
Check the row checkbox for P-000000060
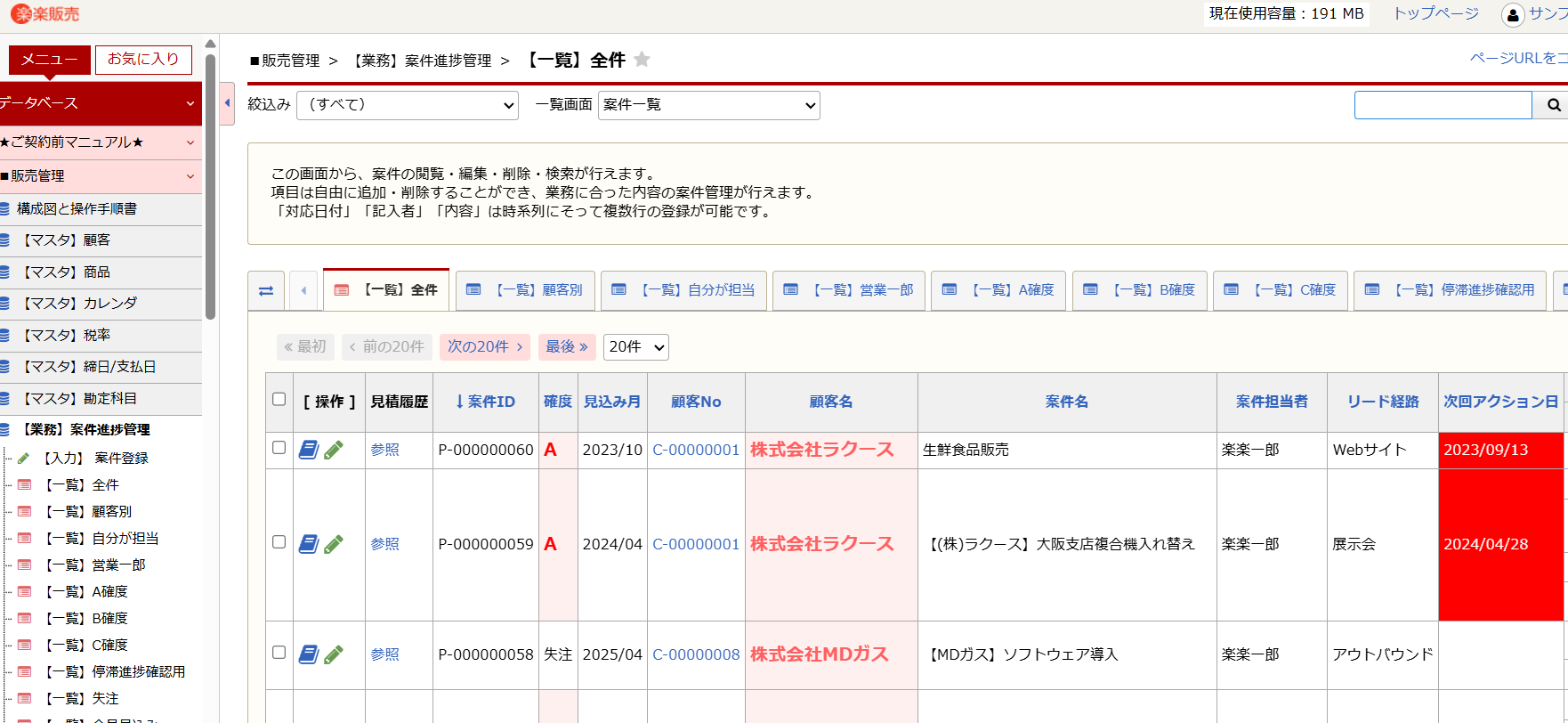(x=279, y=448)
